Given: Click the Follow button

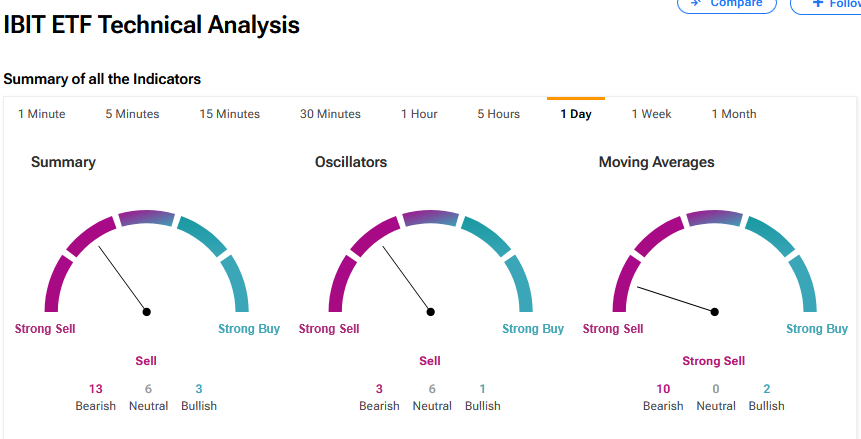Looking at the screenshot, I should click(x=828, y=5).
